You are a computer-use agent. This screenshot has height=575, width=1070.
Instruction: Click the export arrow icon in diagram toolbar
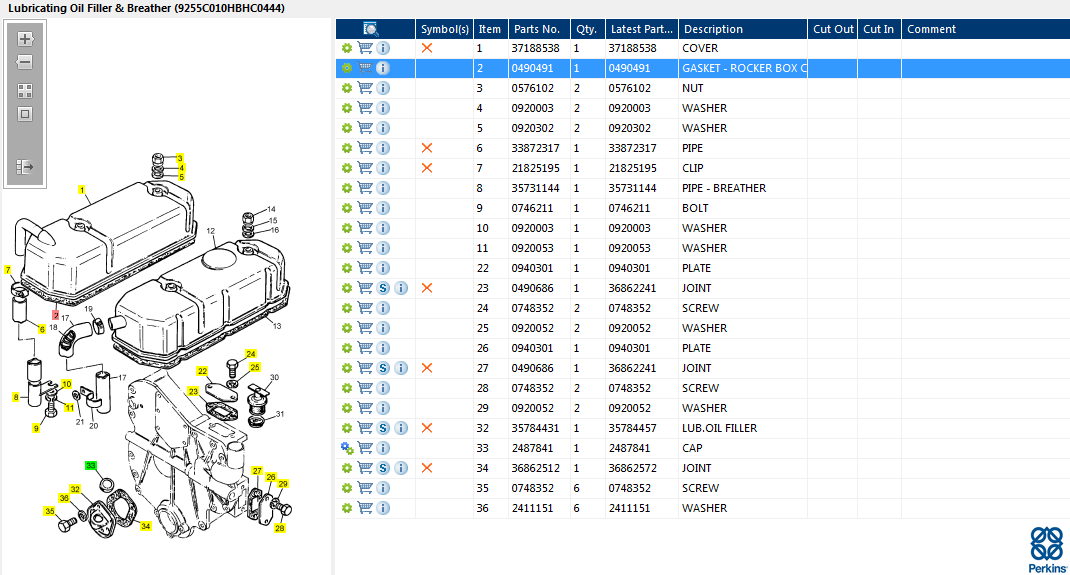click(x=25, y=166)
